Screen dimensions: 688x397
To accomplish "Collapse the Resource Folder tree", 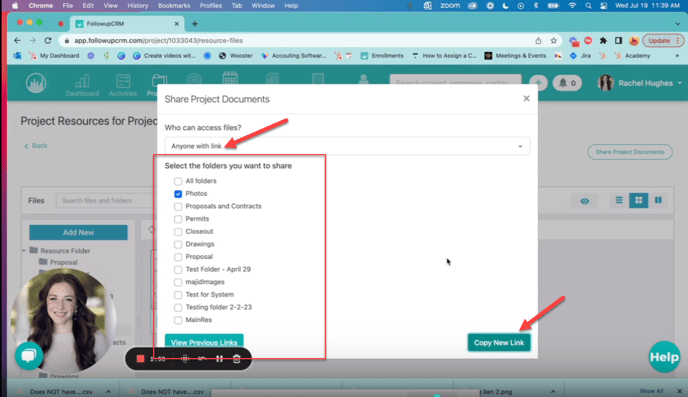I will tap(24, 251).
